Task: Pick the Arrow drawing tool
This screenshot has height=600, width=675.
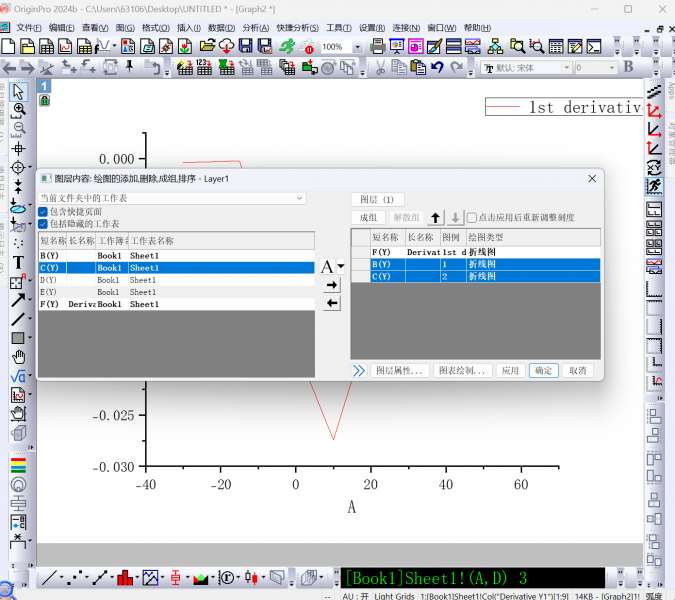Action: click(x=18, y=300)
